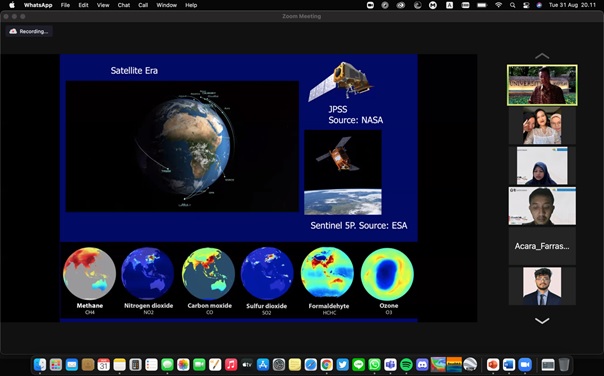The width and height of the screenshot is (604, 376).
Task: Open Control Center in menu bar
Action: [x=526, y=5]
